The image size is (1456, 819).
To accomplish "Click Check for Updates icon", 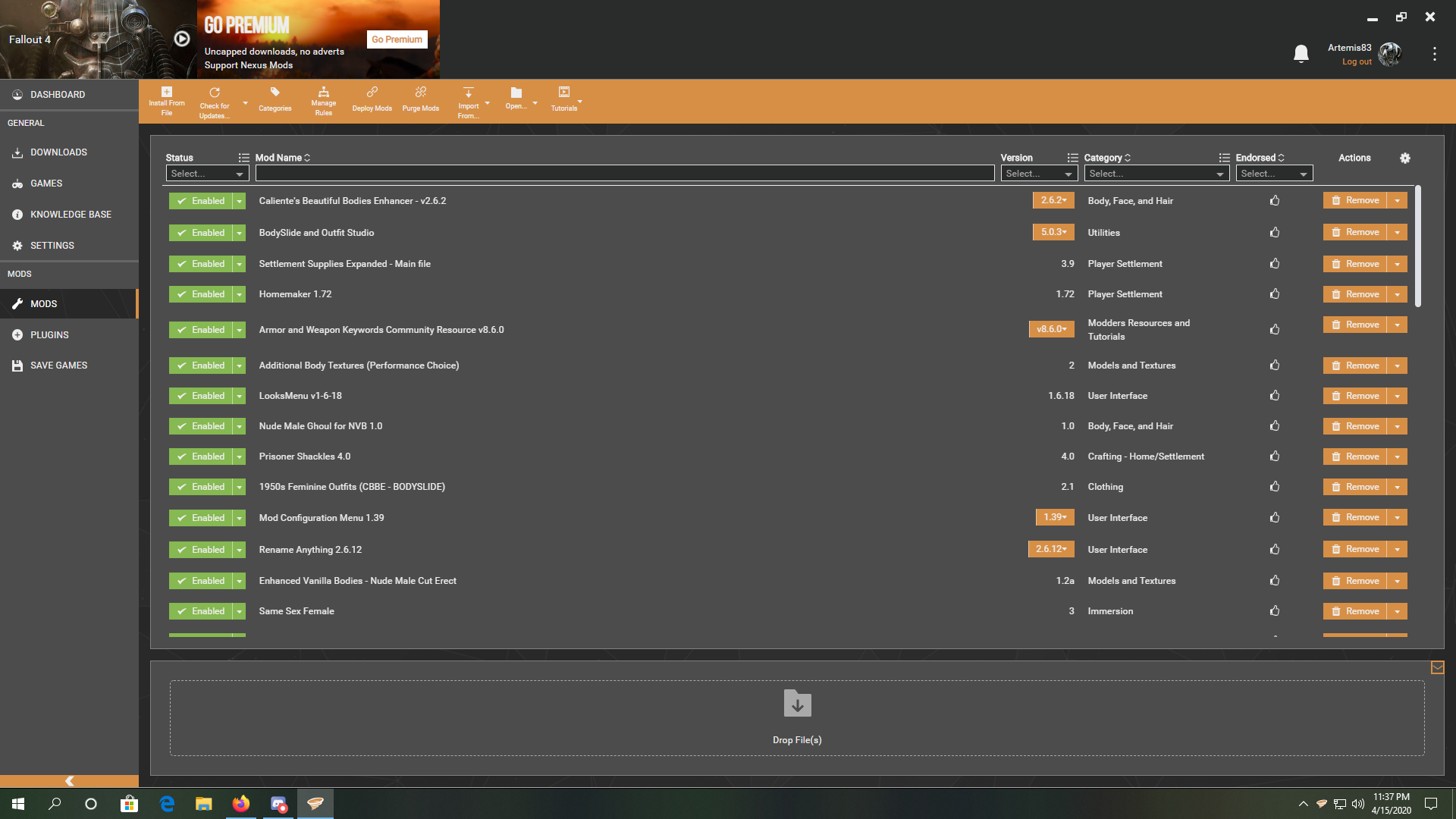I will (x=215, y=93).
